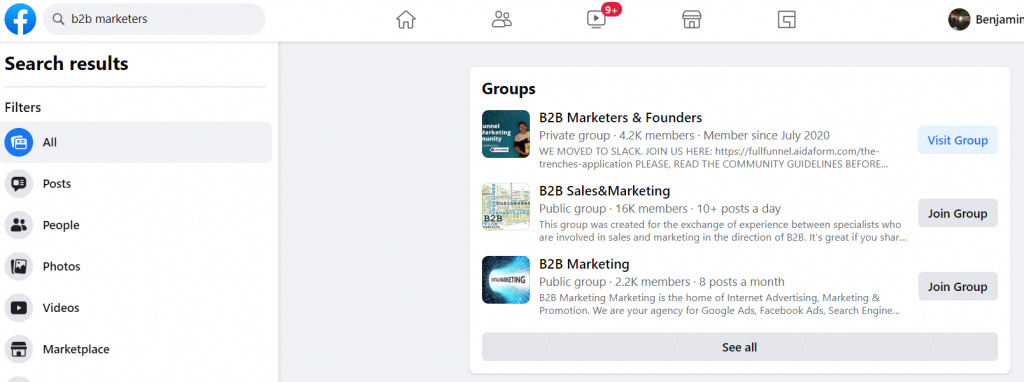Open the Watch video icon with 9+ badge
This screenshot has height=382, width=1024.
(597, 20)
